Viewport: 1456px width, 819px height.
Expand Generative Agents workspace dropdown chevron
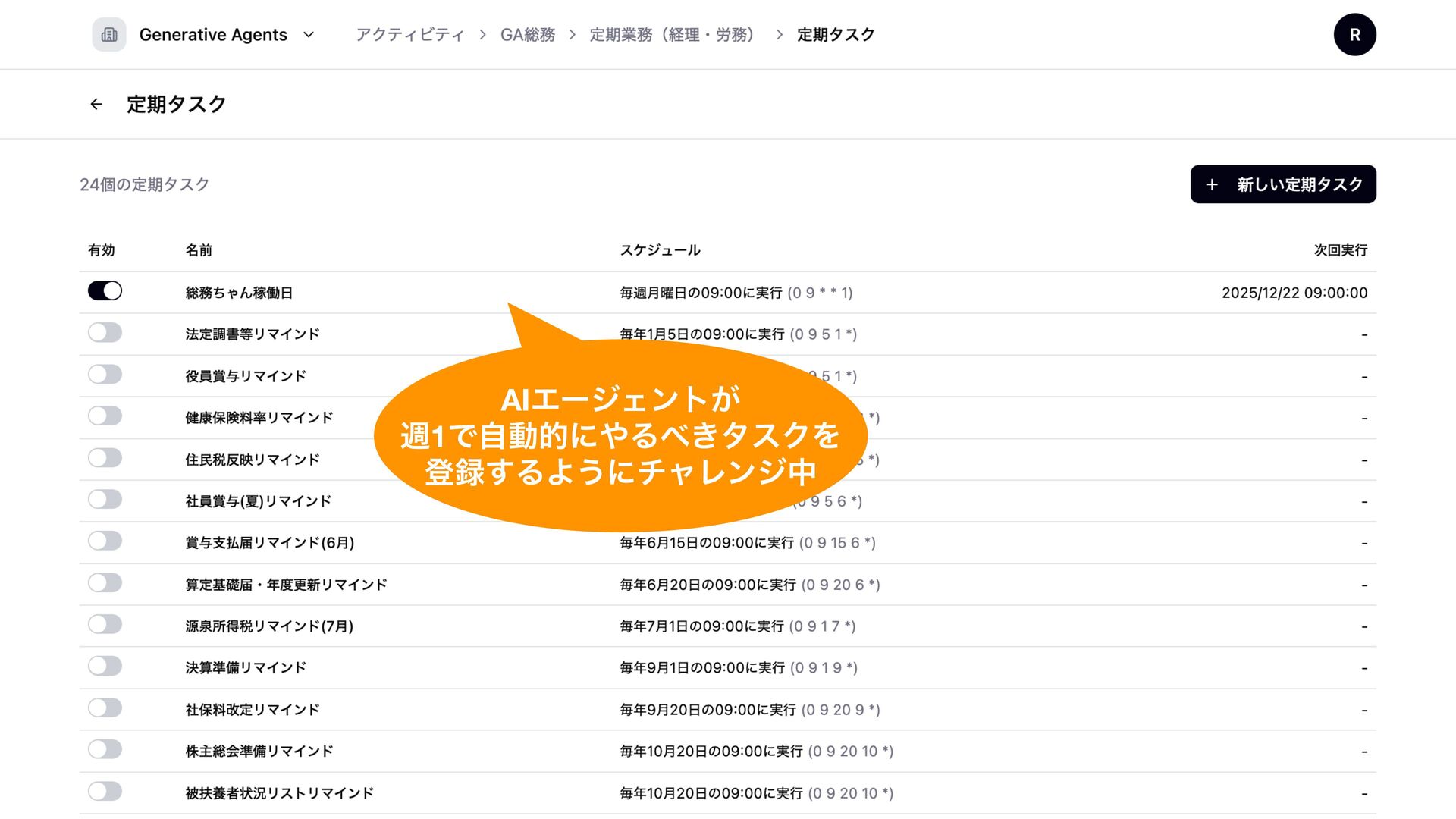point(309,35)
